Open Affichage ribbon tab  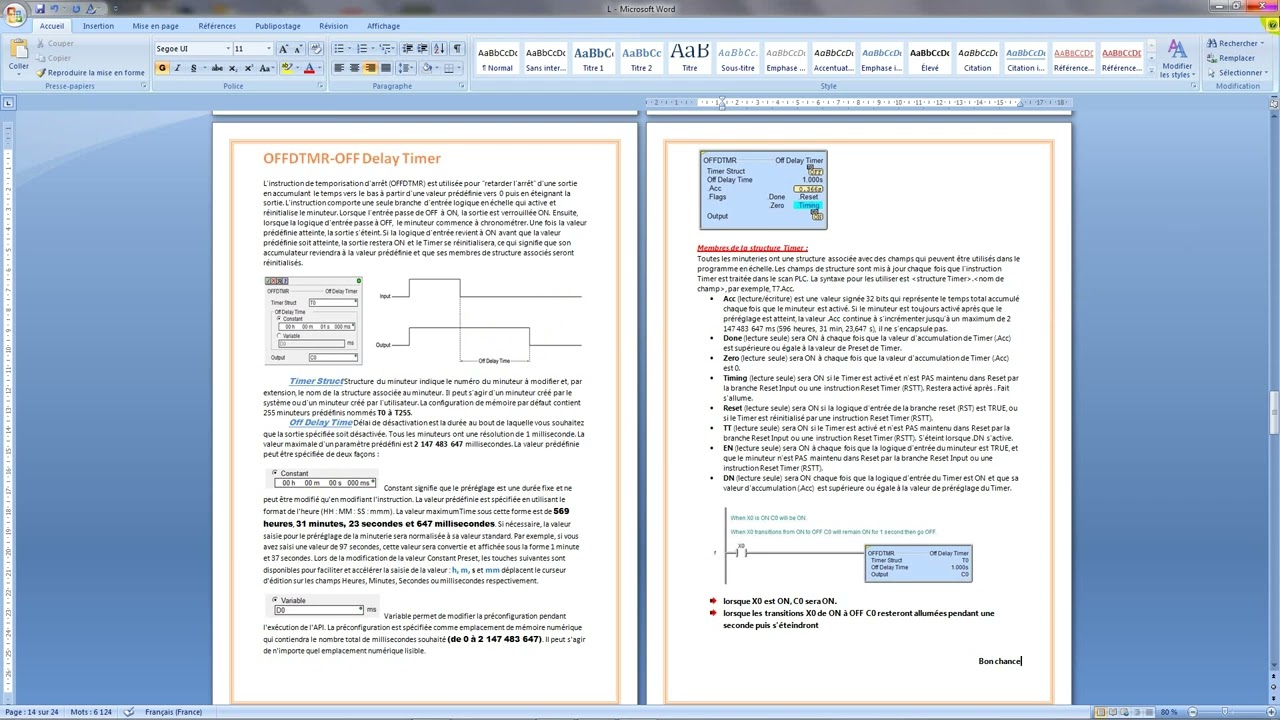click(383, 26)
